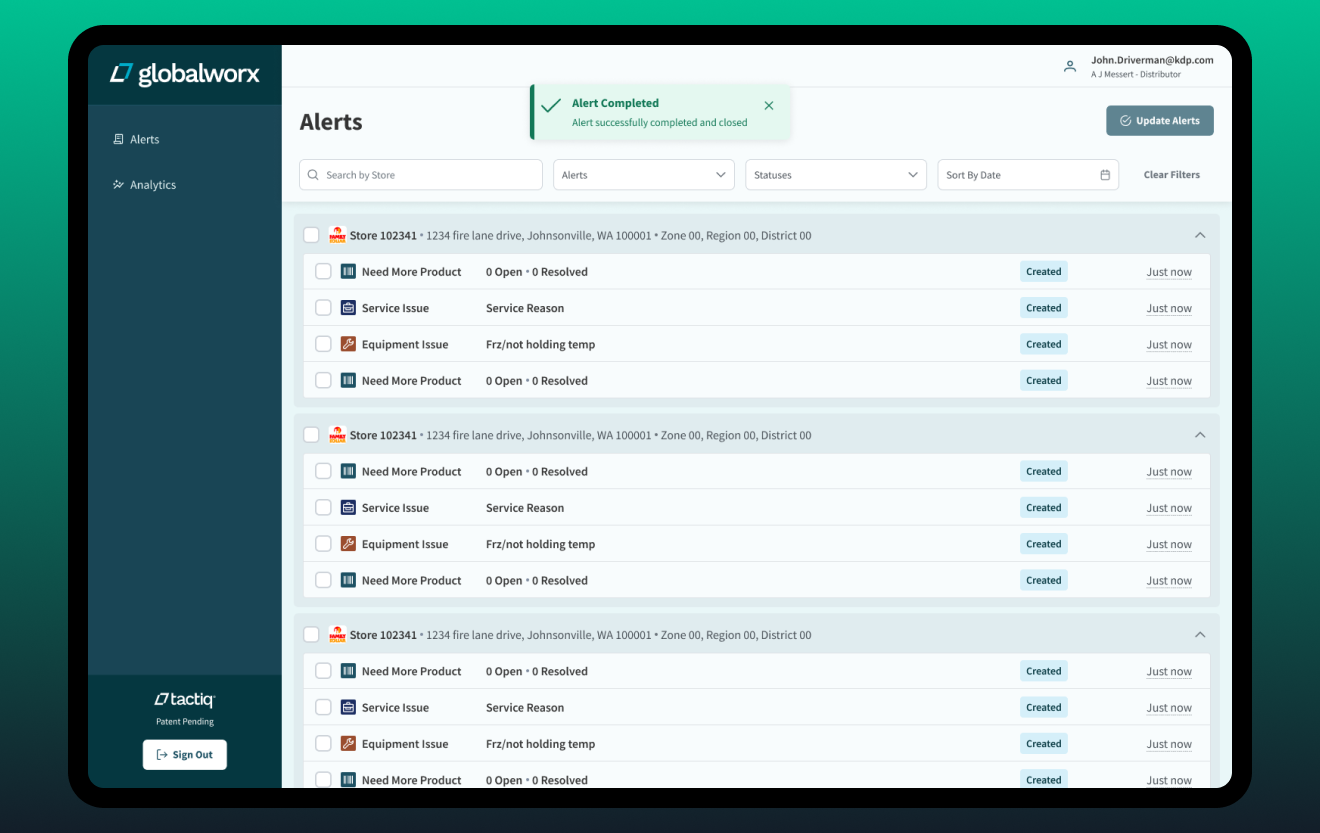This screenshot has height=833, width=1320.
Task: Click the barcode icon of the top card's last Need More Product
Action: [348, 380]
